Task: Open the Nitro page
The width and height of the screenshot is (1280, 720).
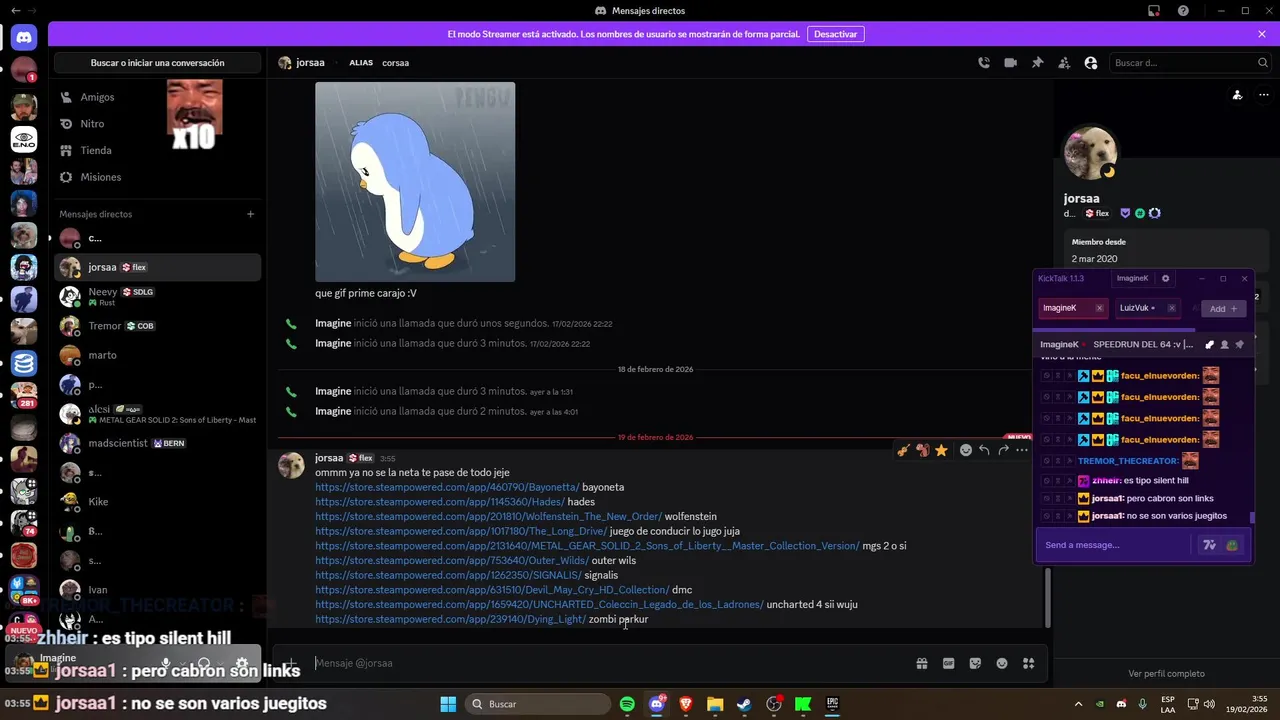Action: coord(157,124)
